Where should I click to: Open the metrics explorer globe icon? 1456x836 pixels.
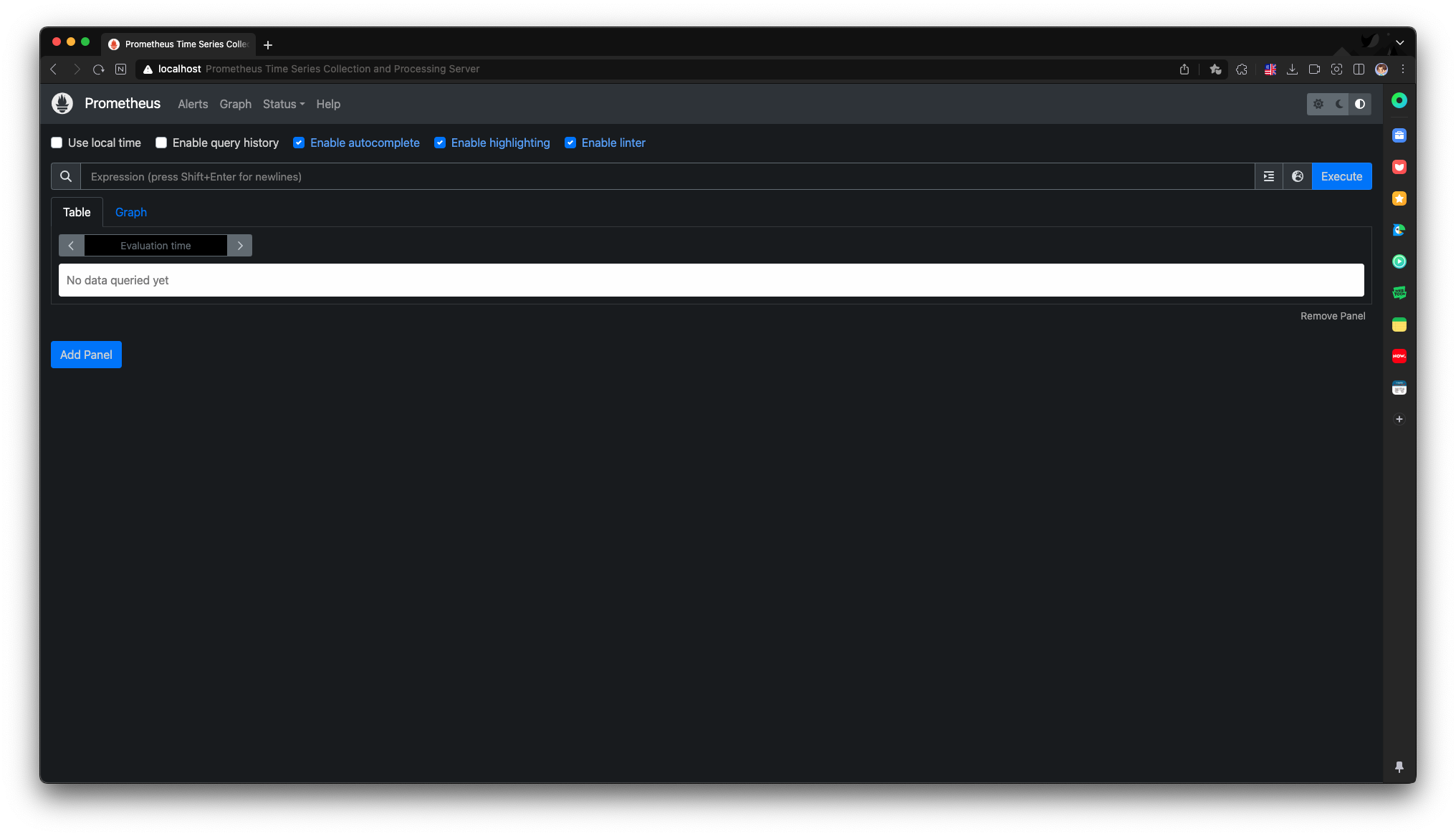pyautogui.click(x=1298, y=176)
